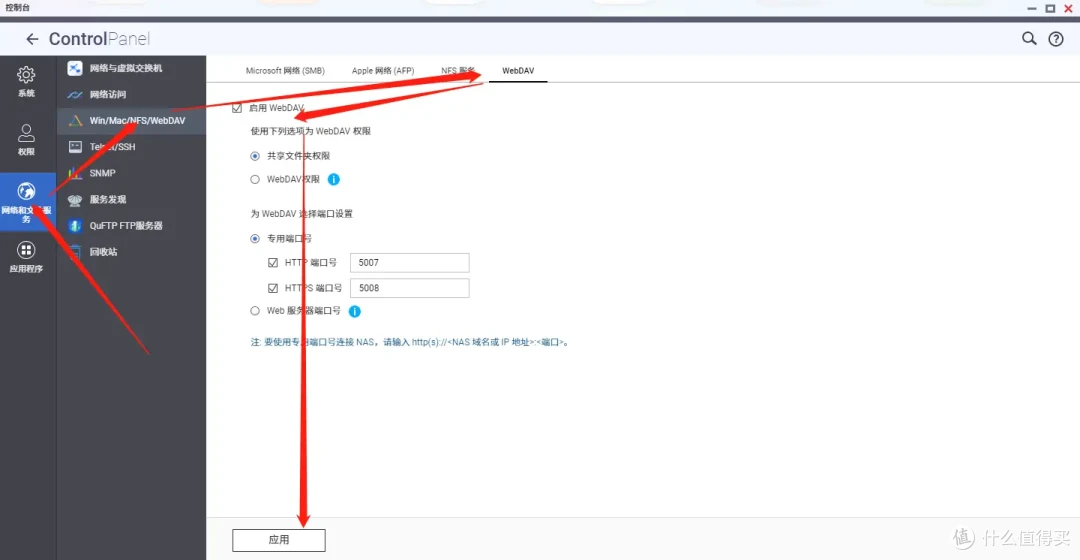Open QuFTP FTP服务器 menu item
Image resolution: width=1080 pixels, height=560 pixels.
point(132,226)
